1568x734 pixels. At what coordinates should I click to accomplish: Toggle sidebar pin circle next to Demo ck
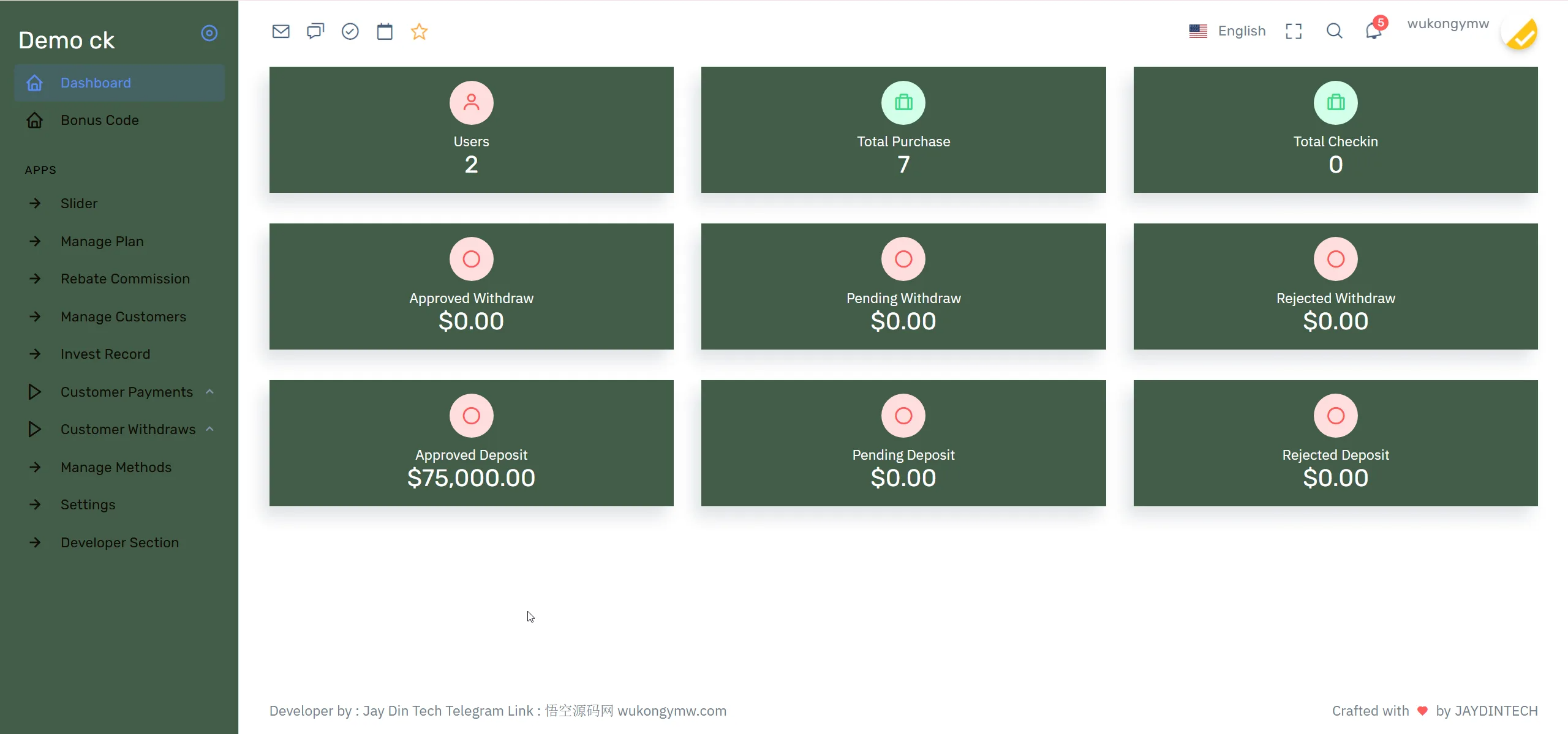point(209,33)
